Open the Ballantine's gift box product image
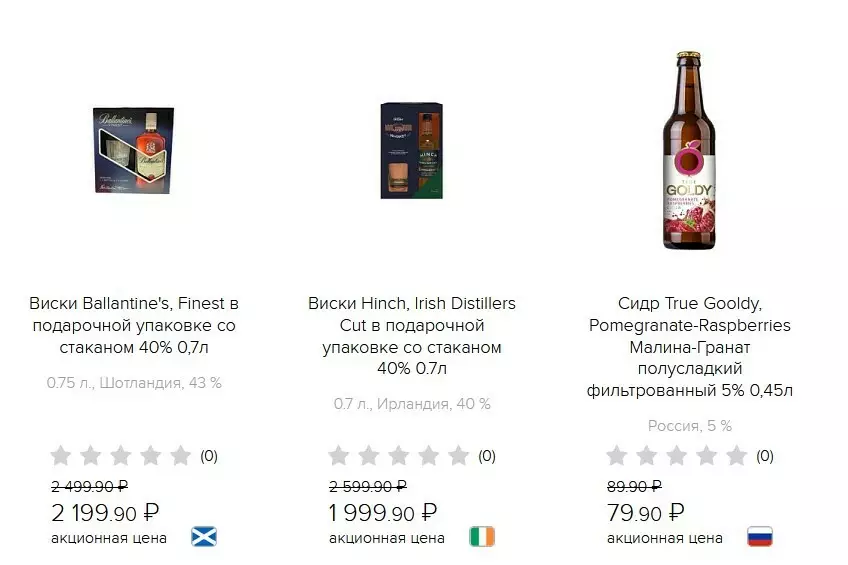This screenshot has width=848, height=565. [x=134, y=152]
